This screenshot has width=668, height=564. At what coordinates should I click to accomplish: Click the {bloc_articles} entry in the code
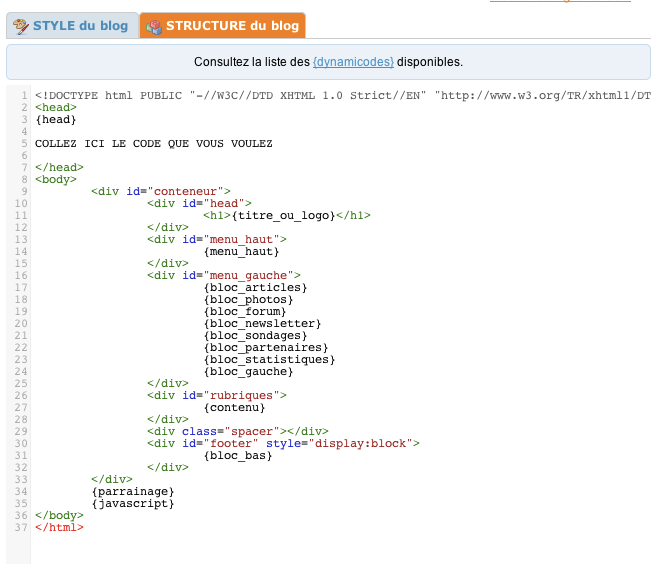(x=255, y=288)
